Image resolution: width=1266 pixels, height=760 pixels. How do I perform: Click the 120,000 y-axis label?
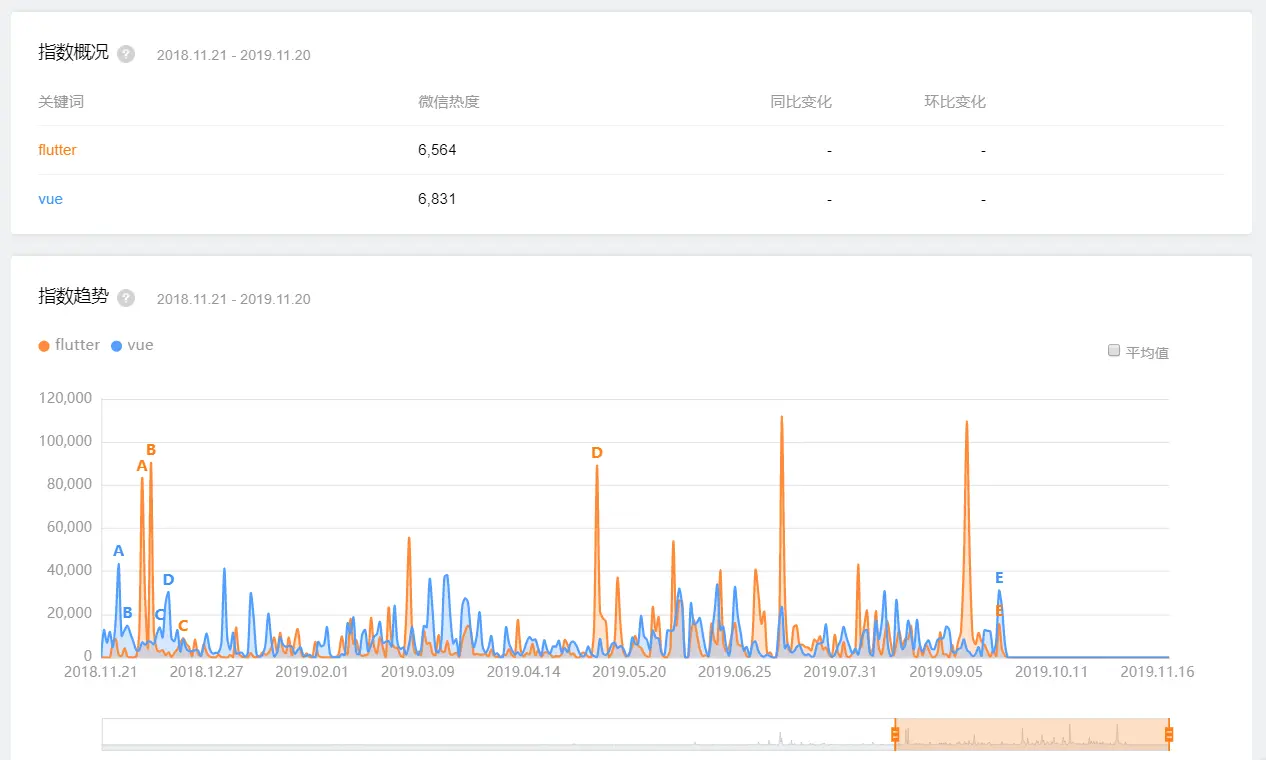[66, 398]
